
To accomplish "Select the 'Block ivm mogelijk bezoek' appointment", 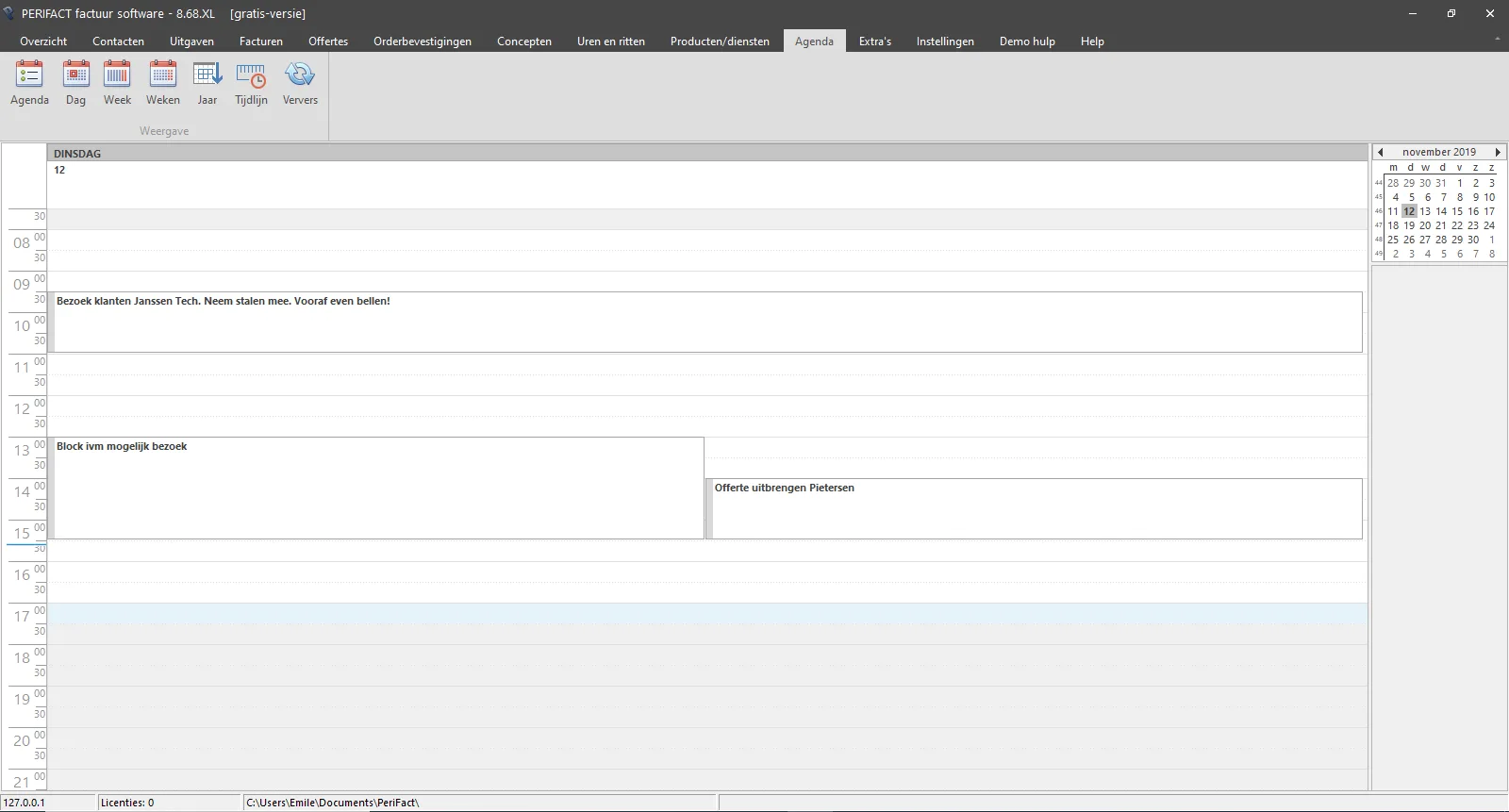I will click(376, 488).
